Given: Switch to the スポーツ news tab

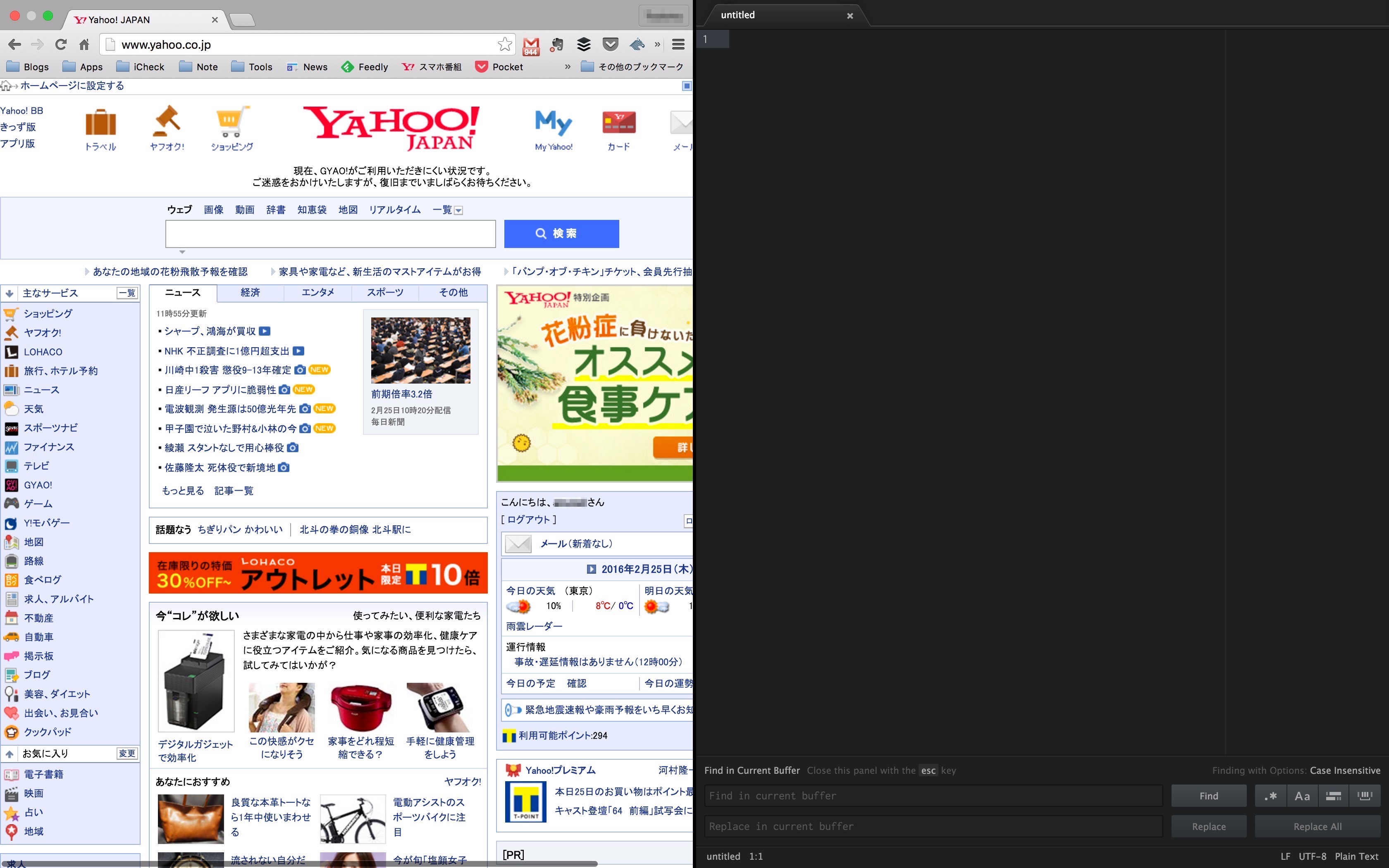Looking at the screenshot, I should pos(385,293).
